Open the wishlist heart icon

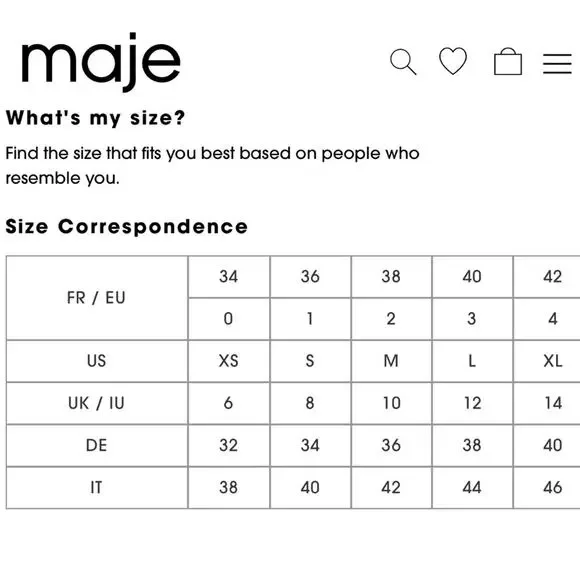pos(453,61)
